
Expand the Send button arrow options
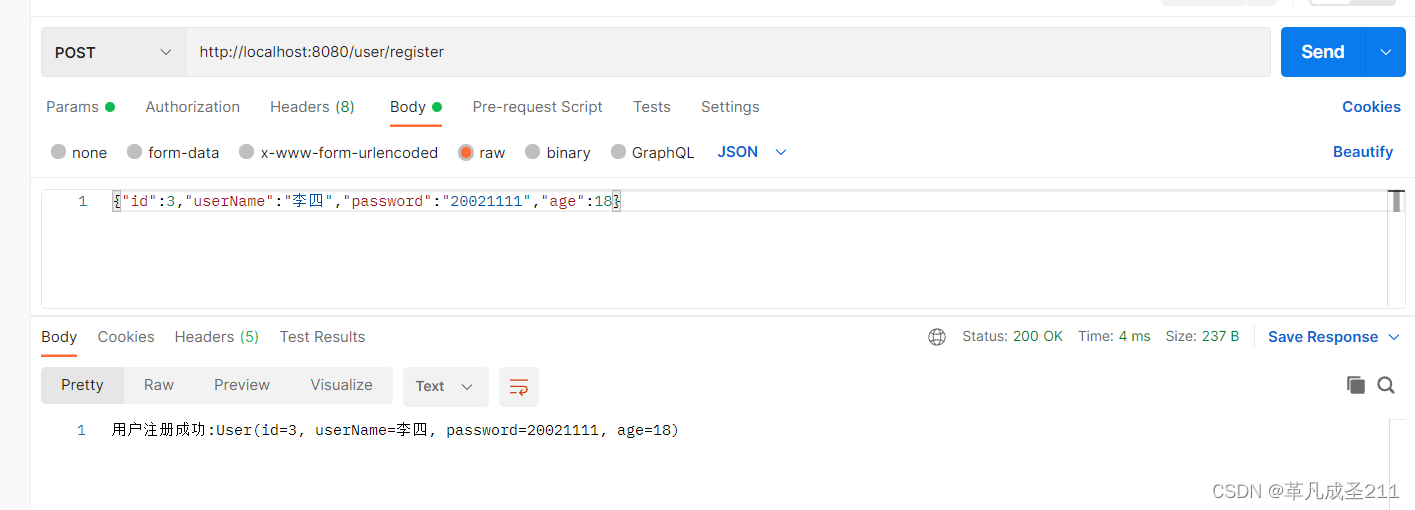(1385, 52)
